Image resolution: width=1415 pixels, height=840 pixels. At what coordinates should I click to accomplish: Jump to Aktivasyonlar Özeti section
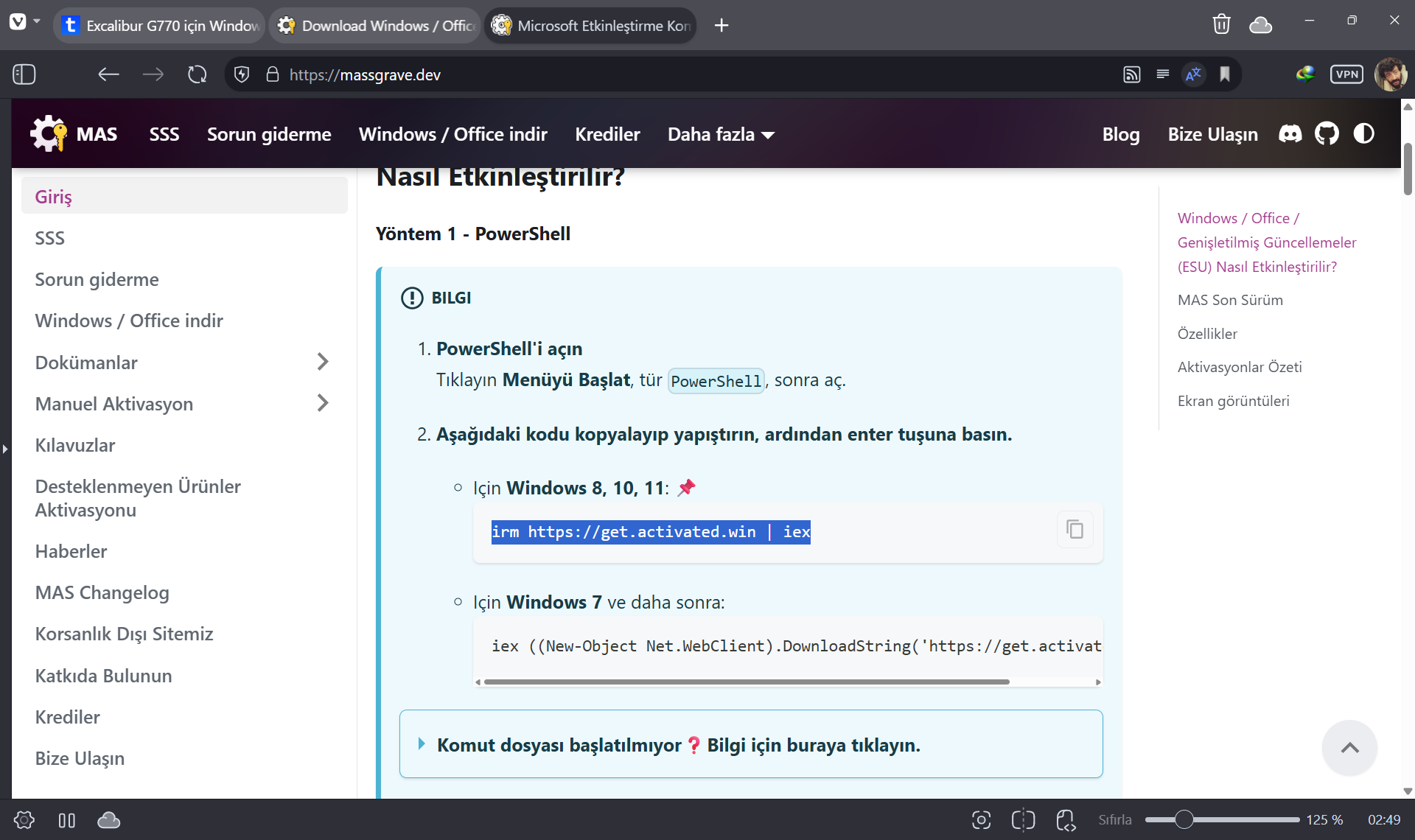click(x=1240, y=367)
